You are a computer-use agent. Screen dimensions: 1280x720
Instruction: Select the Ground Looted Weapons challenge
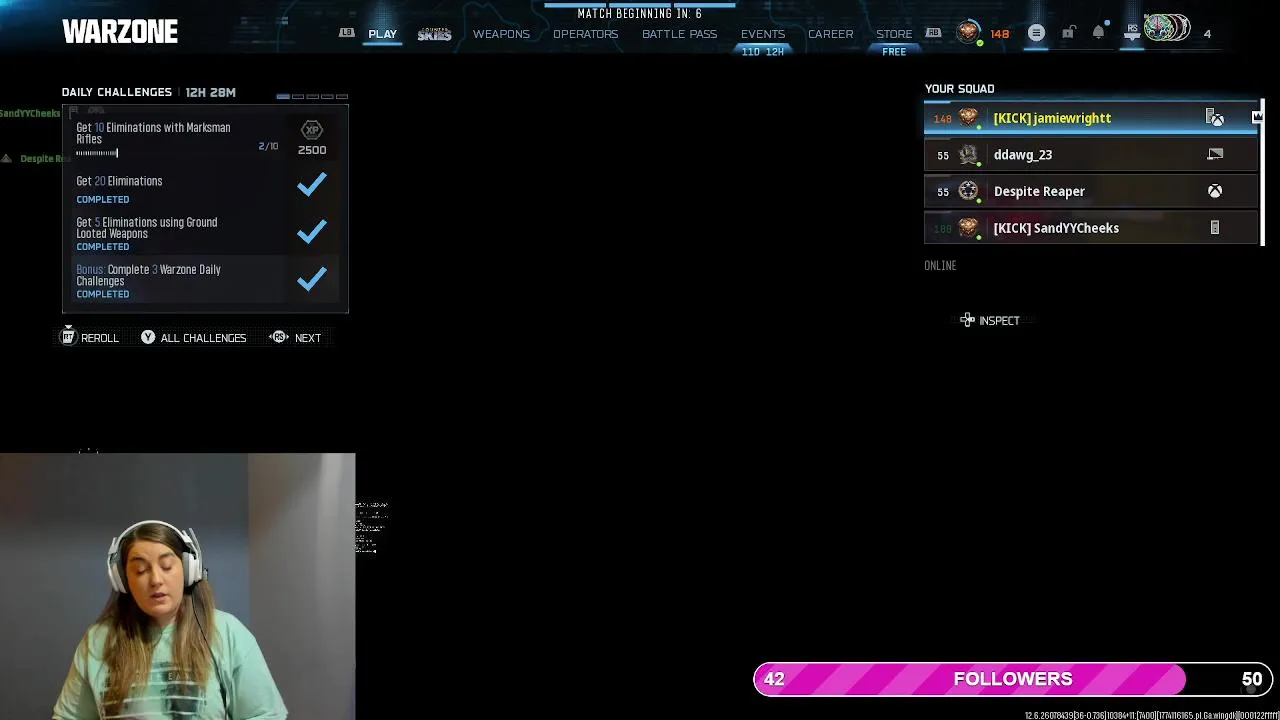(x=205, y=234)
